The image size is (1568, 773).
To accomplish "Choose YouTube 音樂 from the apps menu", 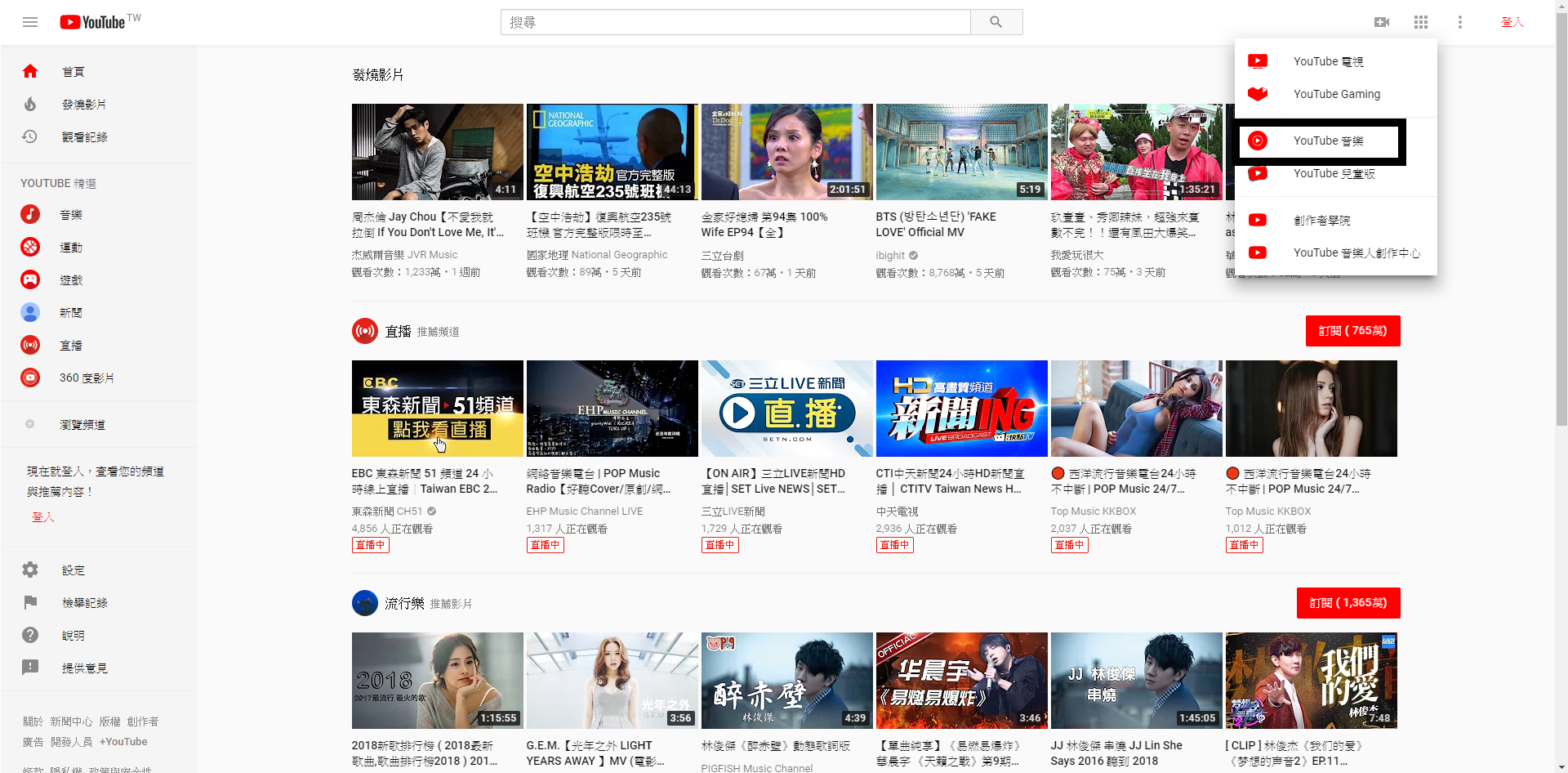I will coord(1328,141).
